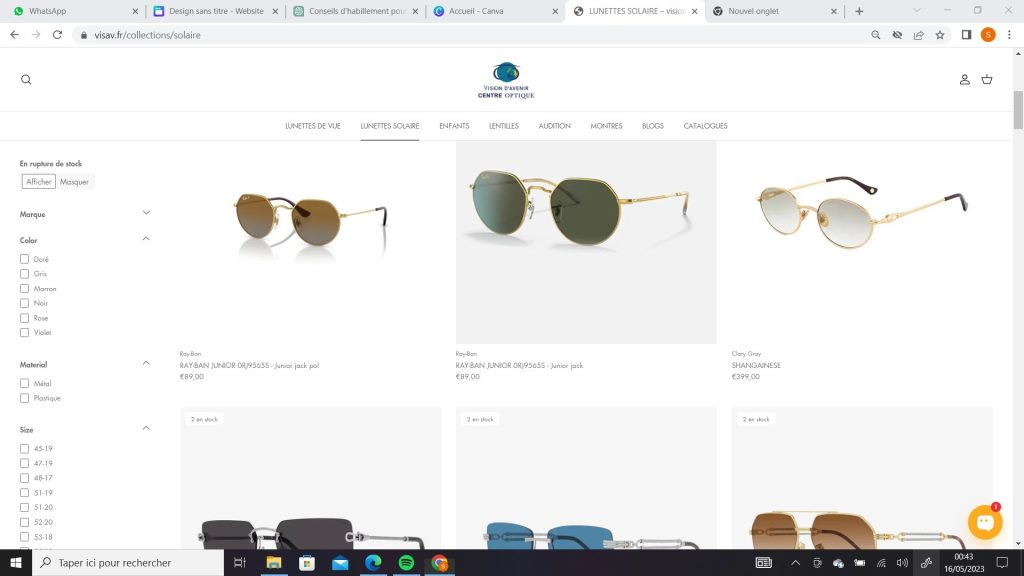Check the Doré color filter
The image size is (1024, 576).
point(25,259)
